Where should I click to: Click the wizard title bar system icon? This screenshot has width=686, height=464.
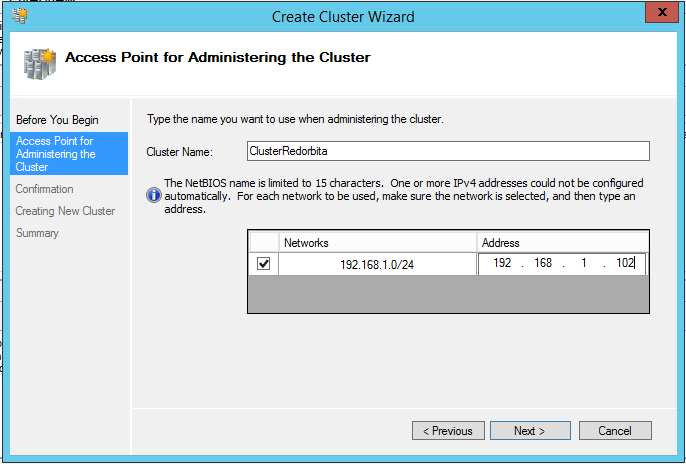click(15, 16)
